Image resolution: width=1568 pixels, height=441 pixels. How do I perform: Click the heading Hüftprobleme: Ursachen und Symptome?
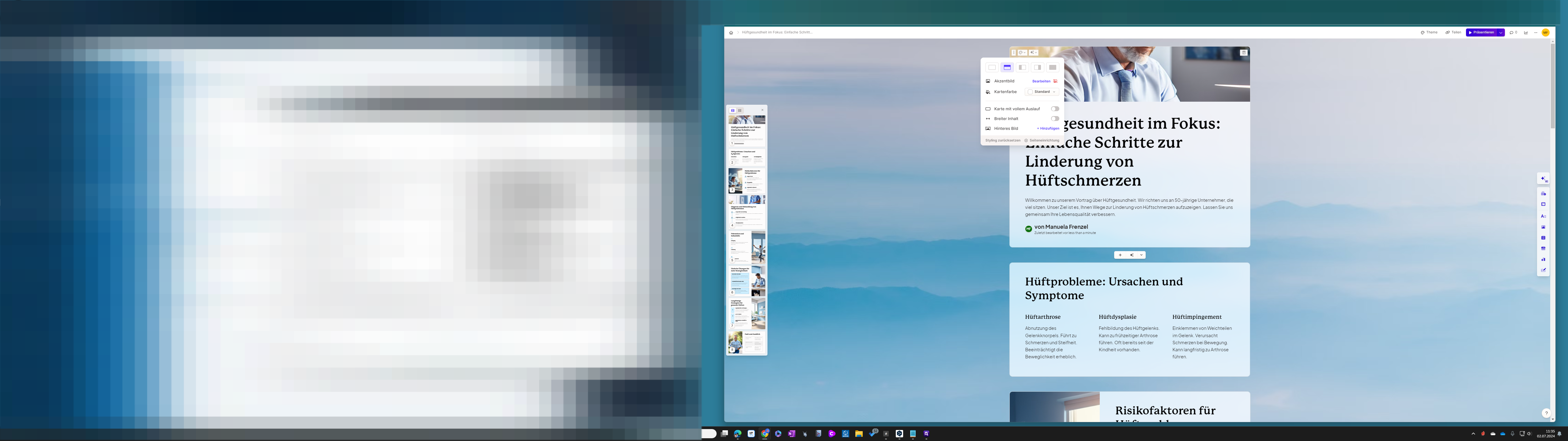(x=1103, y=288)
